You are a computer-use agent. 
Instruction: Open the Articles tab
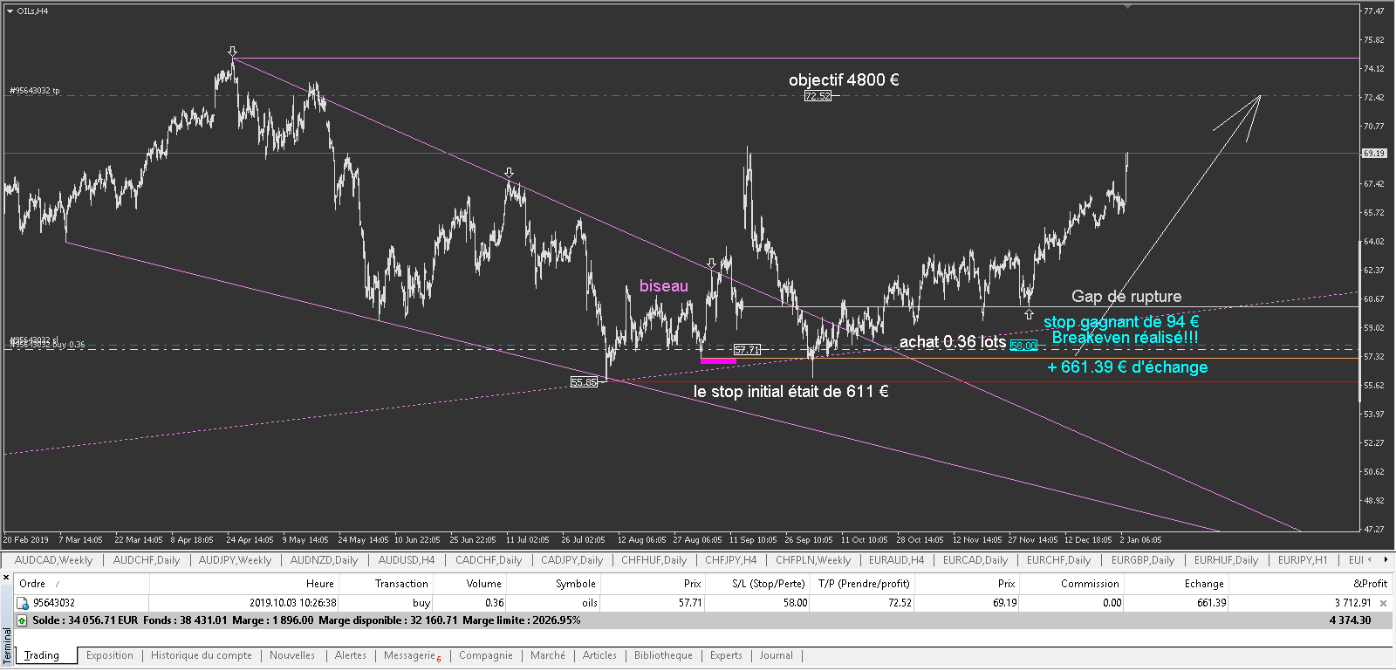tap(600, 655)
